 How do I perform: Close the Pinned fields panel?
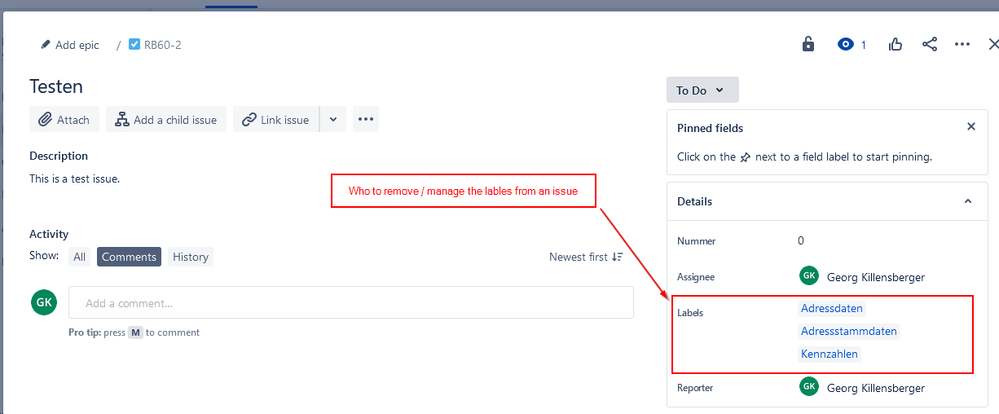[x=971, y=127]
